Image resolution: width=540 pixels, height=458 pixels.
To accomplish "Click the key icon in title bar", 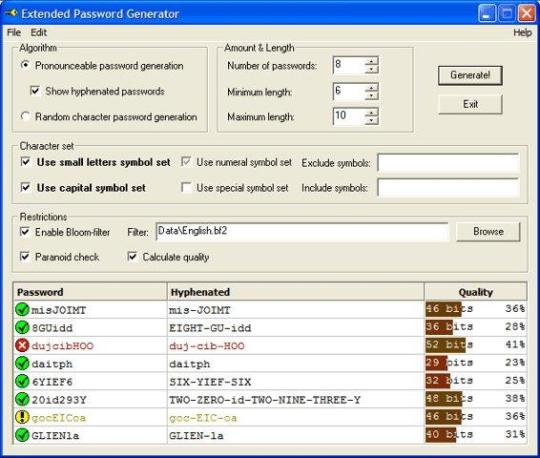I will point(11,13).
